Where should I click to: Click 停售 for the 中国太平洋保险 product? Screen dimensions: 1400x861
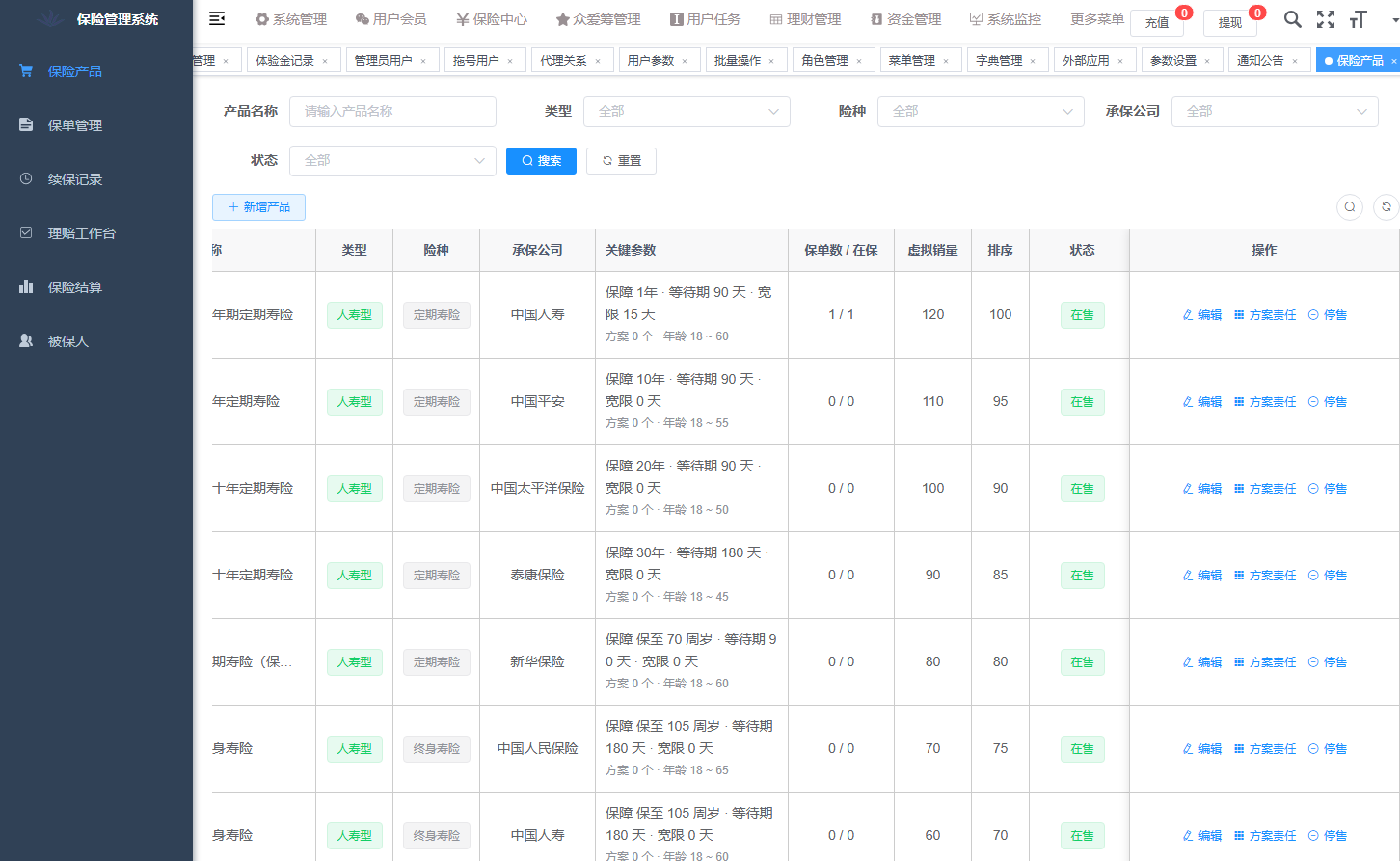tap(1328, 489)
